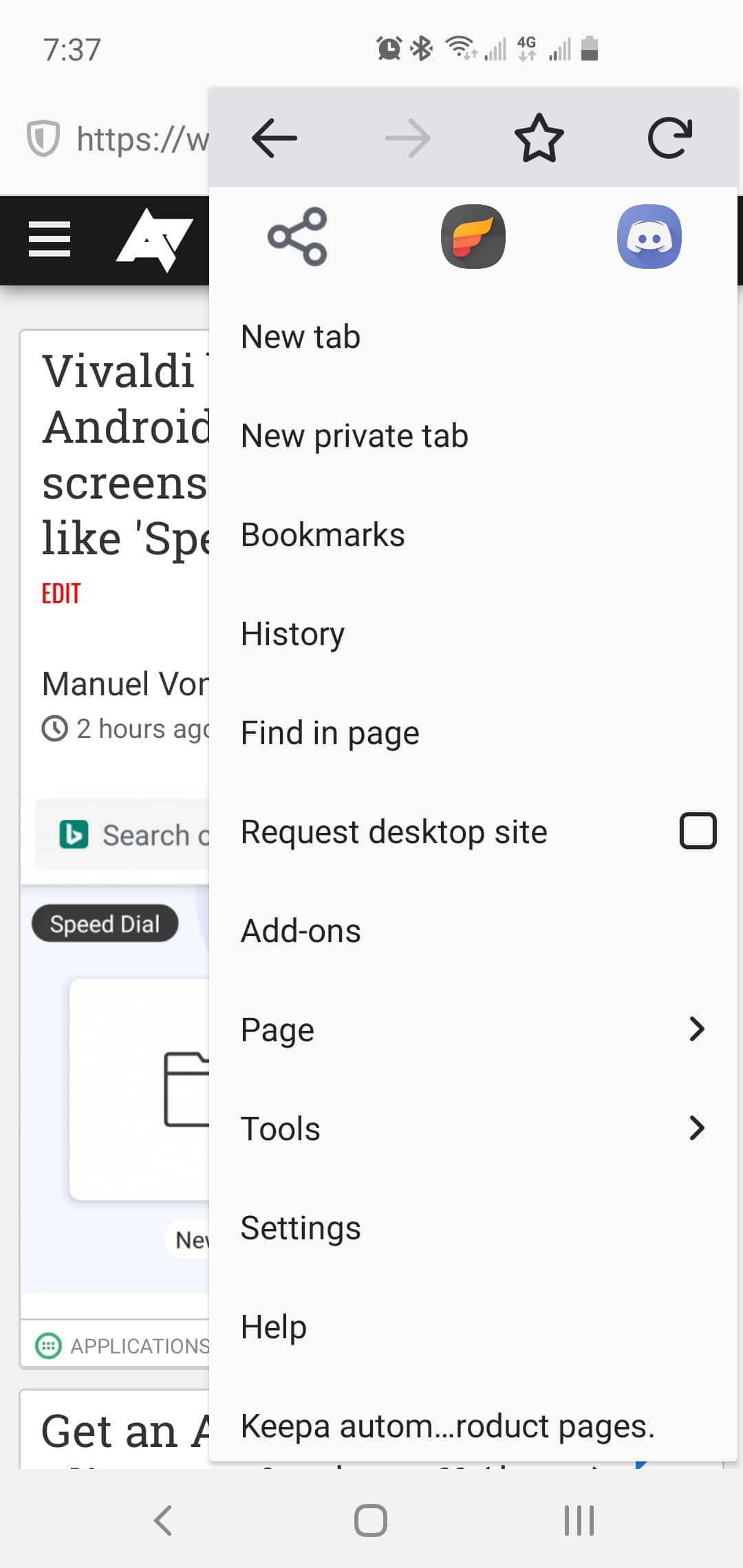This screenshot has width=743, height=1568.
Task: Tap the back arrow in menu
Action: pos(274,138)
